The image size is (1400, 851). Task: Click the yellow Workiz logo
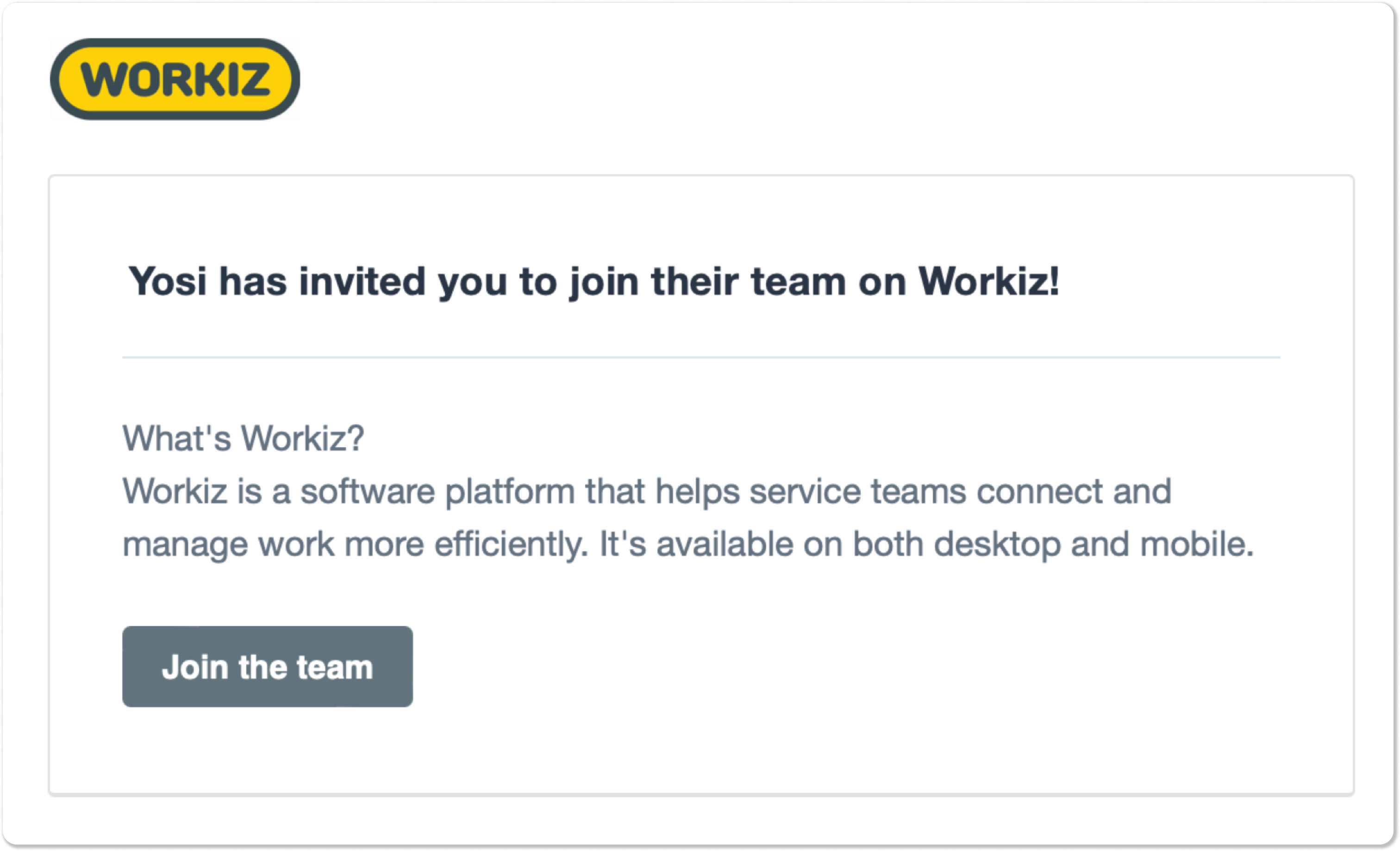pos(175,79)
